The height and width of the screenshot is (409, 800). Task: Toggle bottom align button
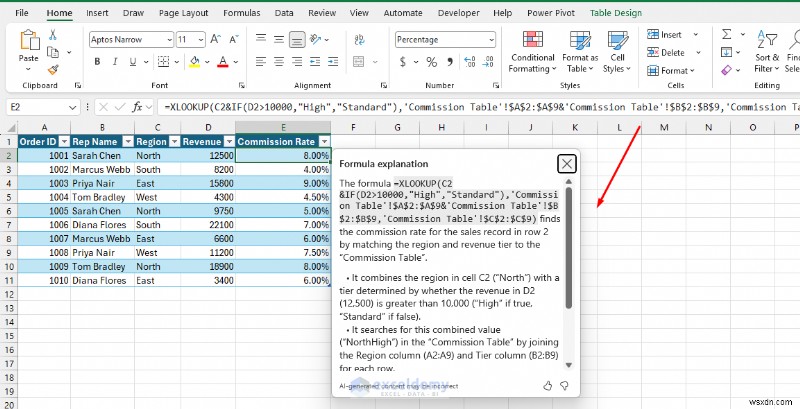pos(297,39)
